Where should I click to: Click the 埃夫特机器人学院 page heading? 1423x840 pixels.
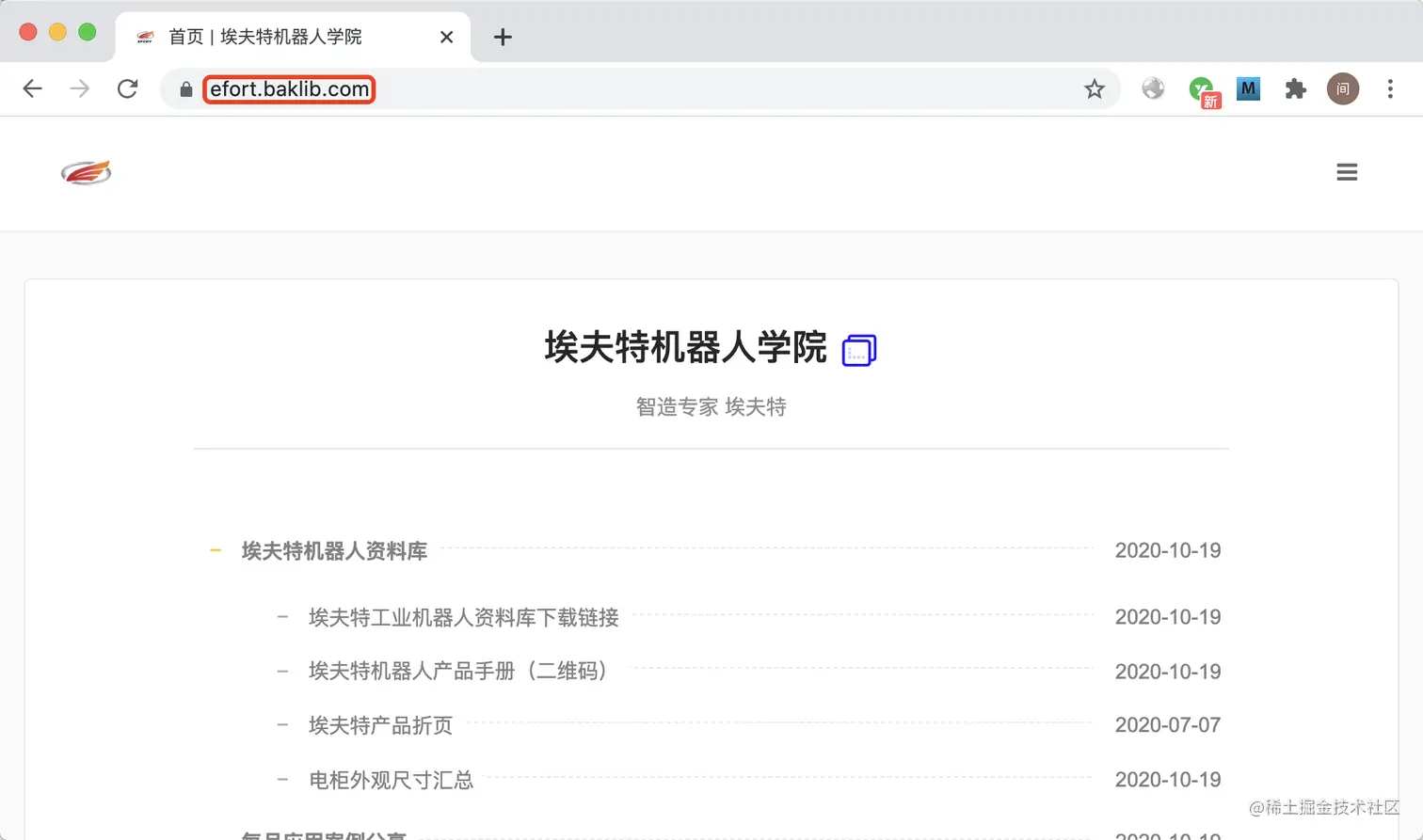click(686, 347)
